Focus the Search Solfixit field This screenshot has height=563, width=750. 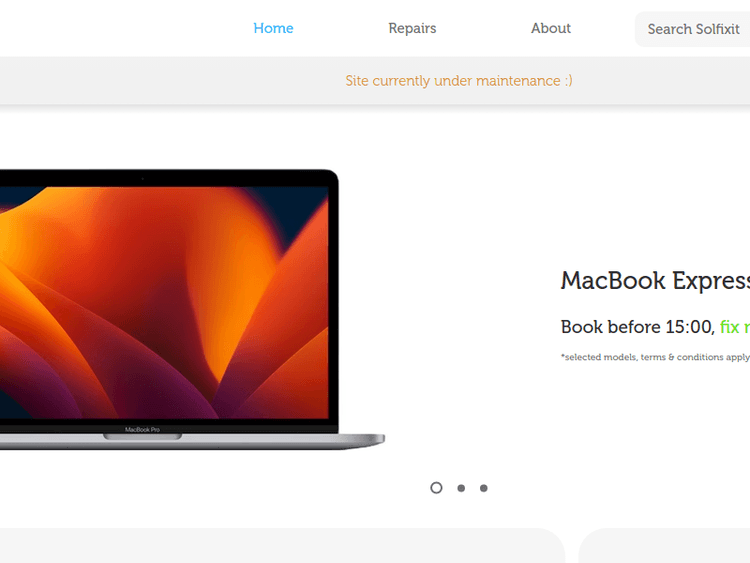pyautogui.click(x=693, y=29)
